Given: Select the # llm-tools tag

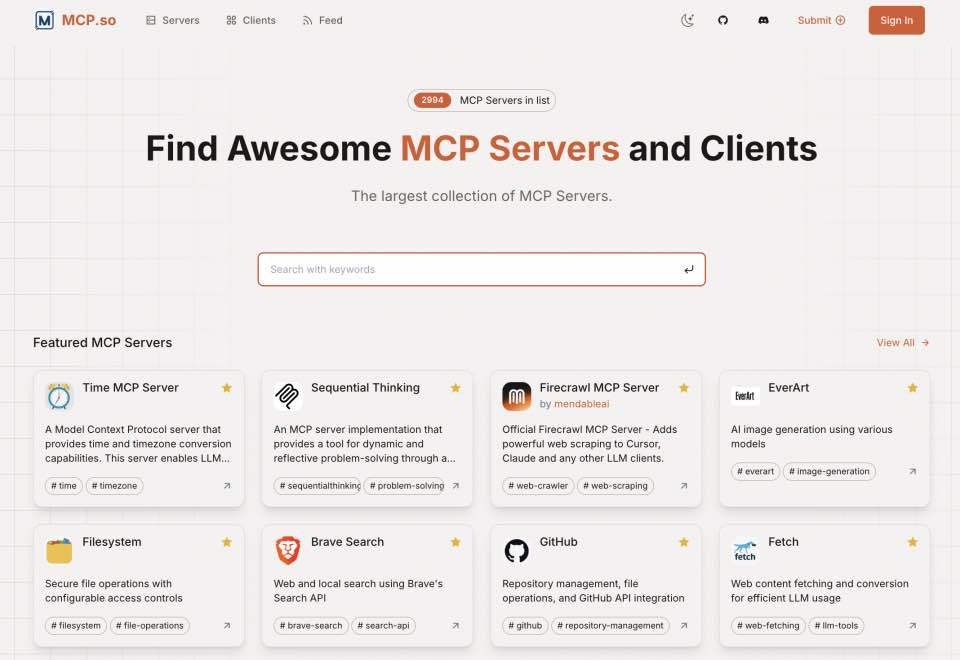Looking at the screenshot, I should coord(836,626).
